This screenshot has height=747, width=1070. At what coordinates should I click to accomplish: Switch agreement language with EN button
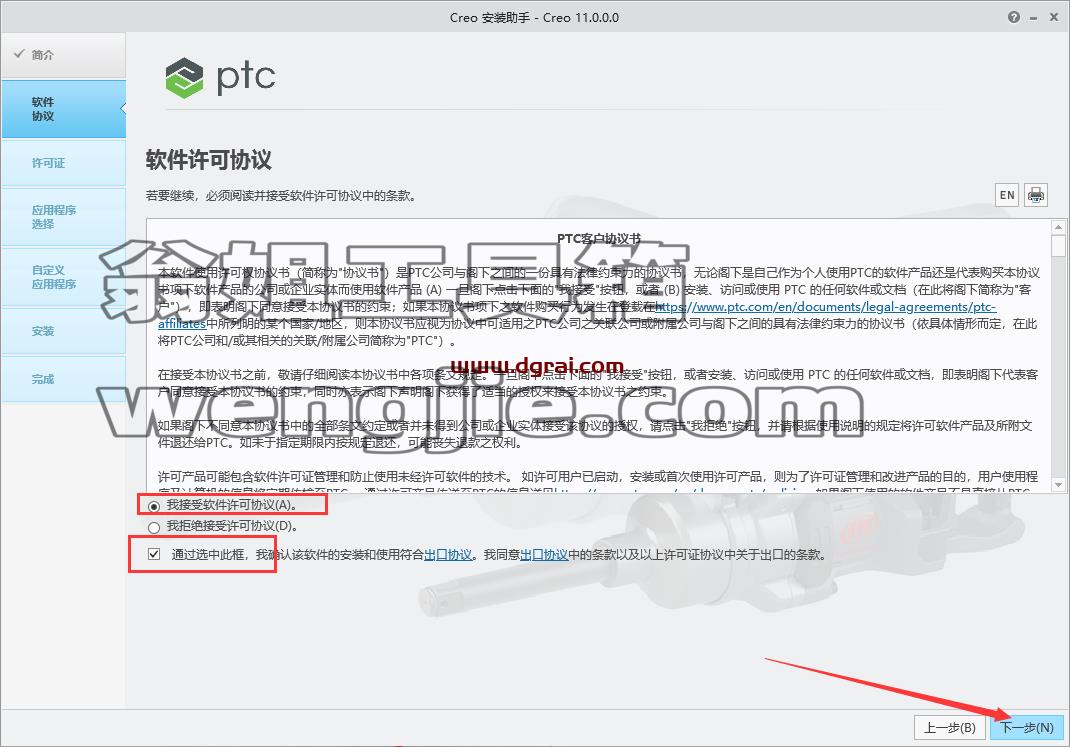click(1007, 195)
